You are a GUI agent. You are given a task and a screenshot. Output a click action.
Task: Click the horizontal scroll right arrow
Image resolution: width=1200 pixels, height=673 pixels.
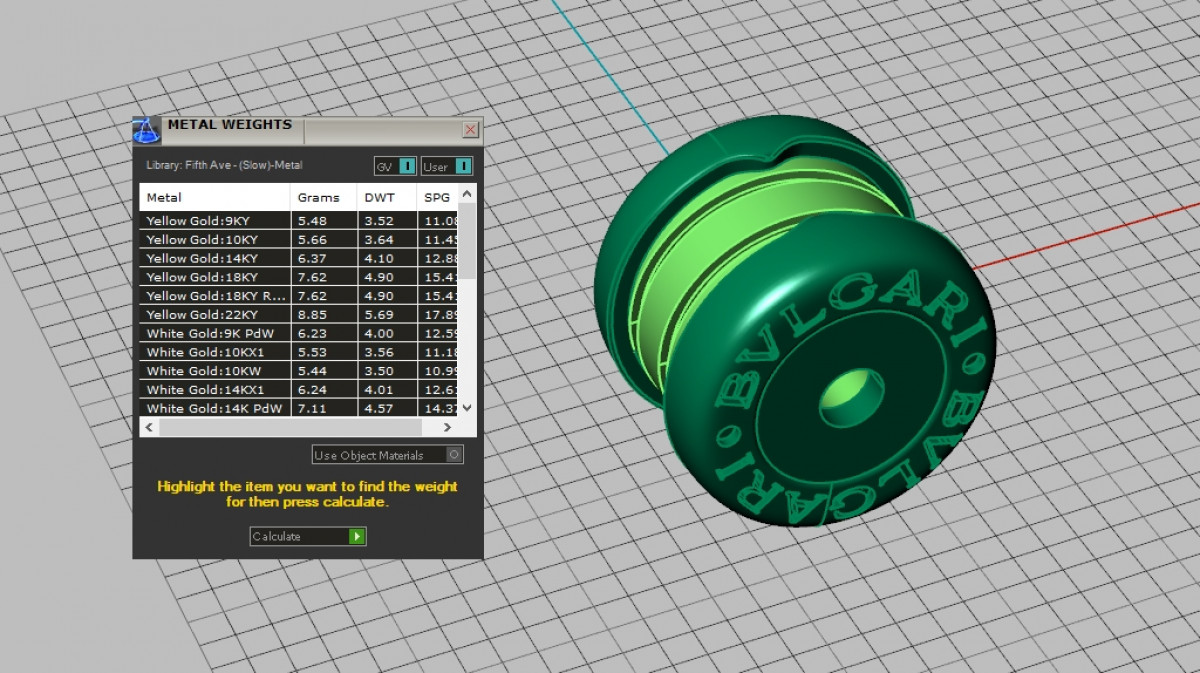coord(448,427)
